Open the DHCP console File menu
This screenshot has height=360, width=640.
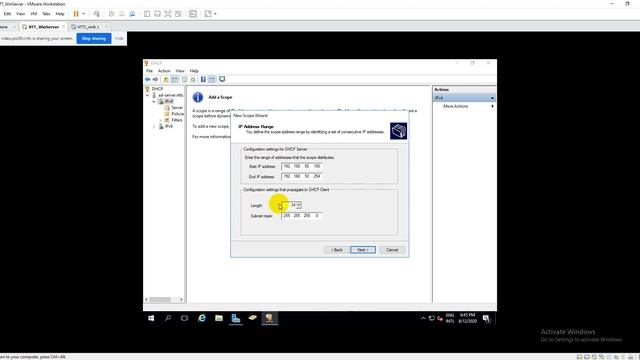(149, 71)
